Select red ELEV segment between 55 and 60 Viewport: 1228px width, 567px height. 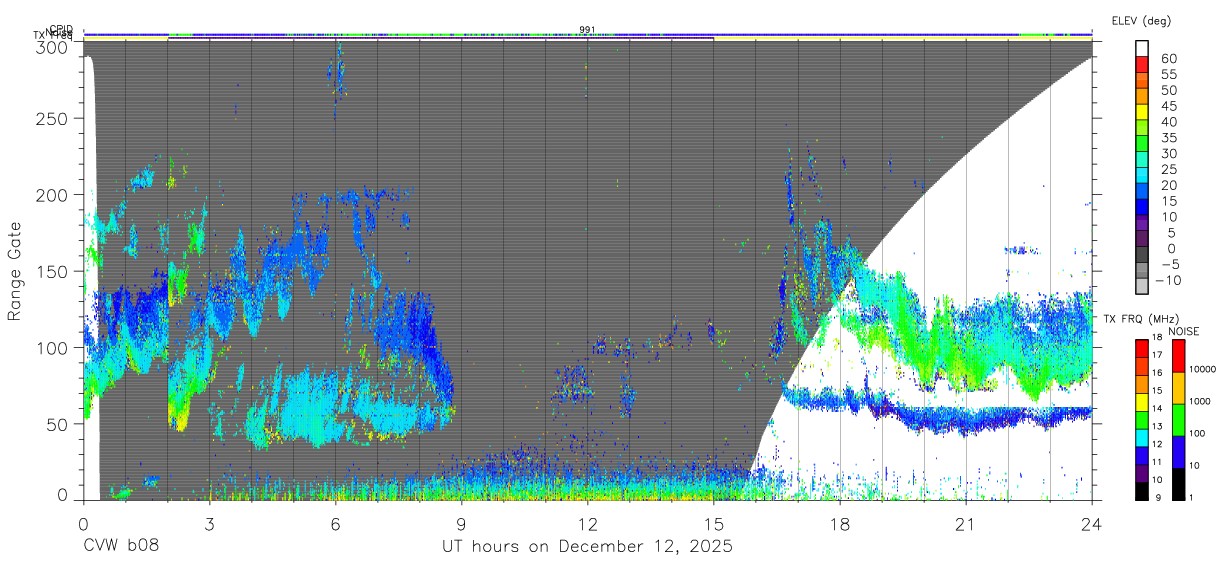coord(1142,66)
